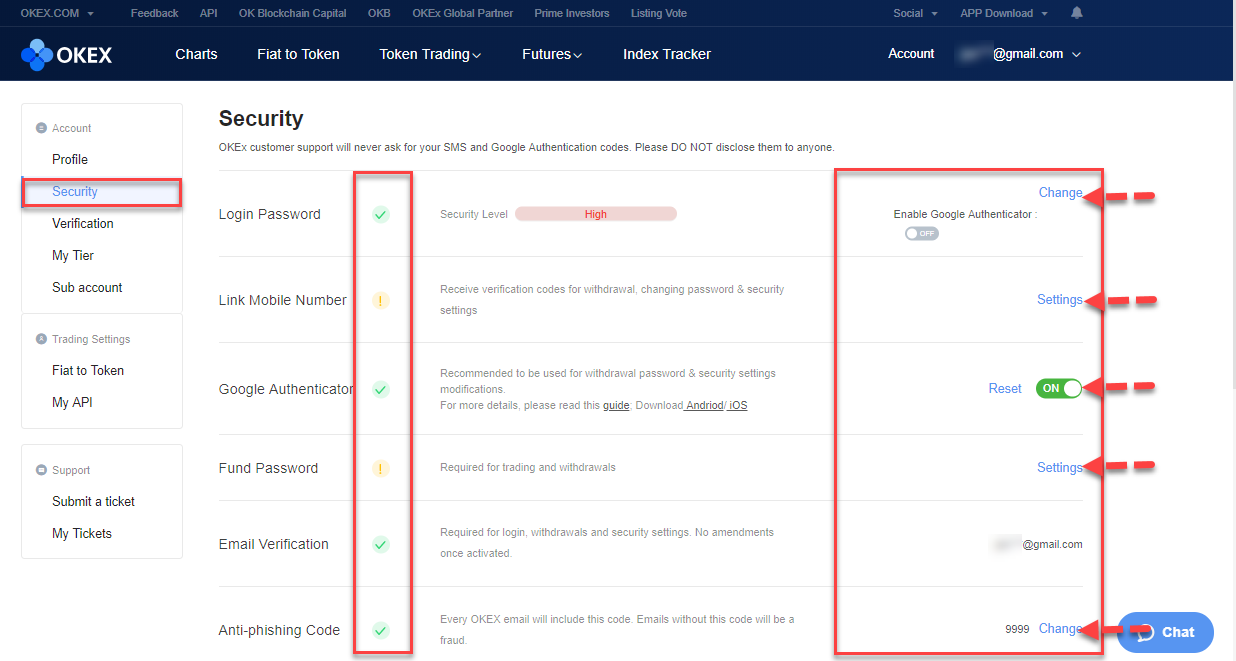Open the Account menu in header
1236x661 pixels.
(911, 54)
